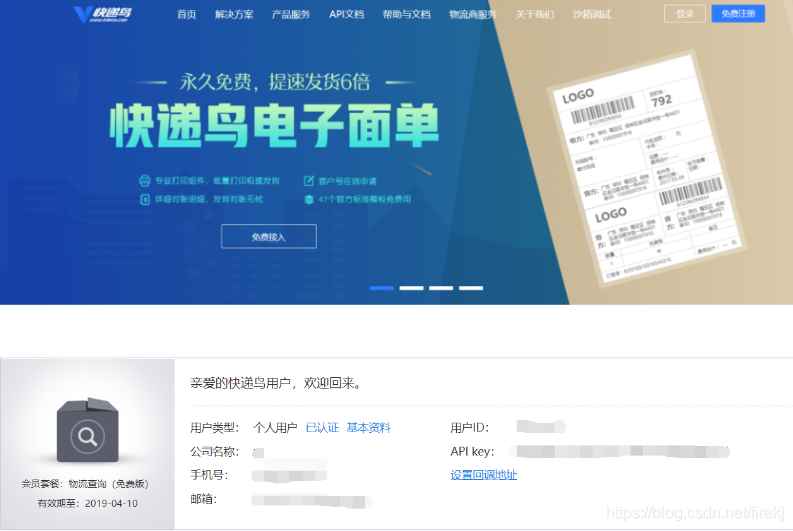Click the 快递鸟电子面单 banner title
The height and width of the screenshot is (531, 793).
[x=274, y=125]
